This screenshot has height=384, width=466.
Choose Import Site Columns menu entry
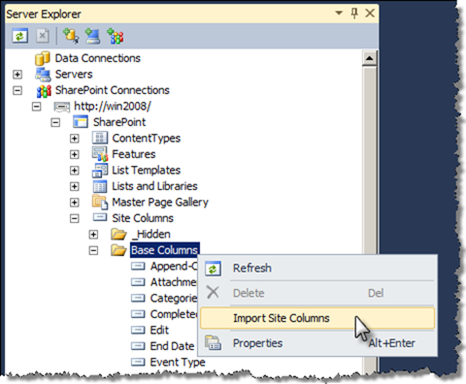[317, 318]
